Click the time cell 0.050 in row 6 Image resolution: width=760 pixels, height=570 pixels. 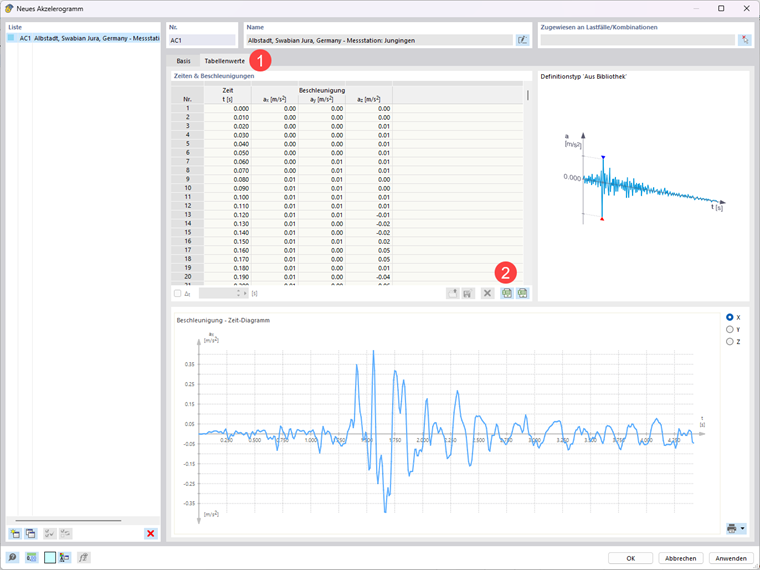[x=227, y=153]
